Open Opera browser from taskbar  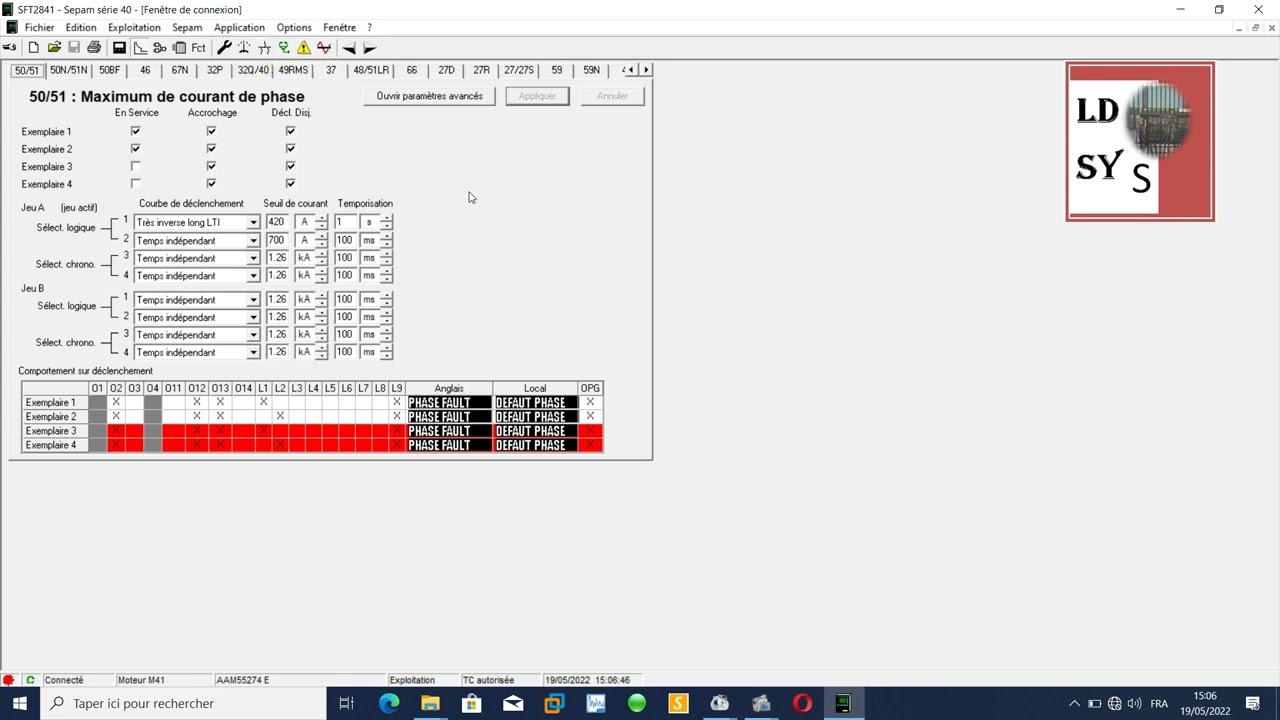click(802, 703)
